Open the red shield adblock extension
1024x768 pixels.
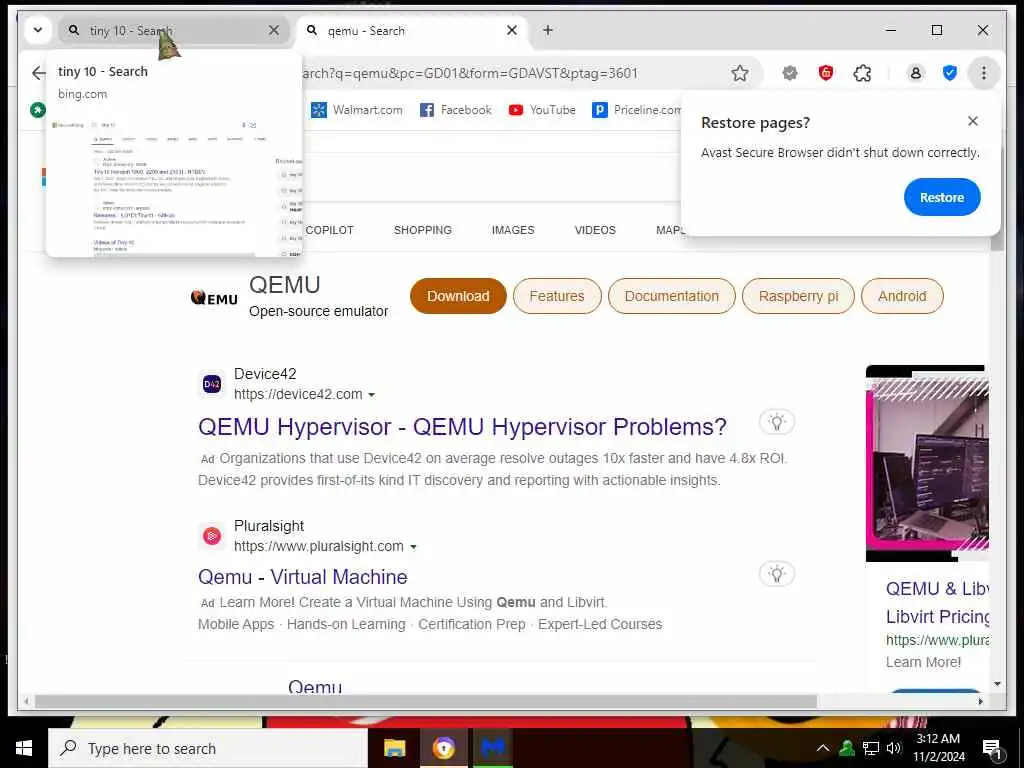825,73
